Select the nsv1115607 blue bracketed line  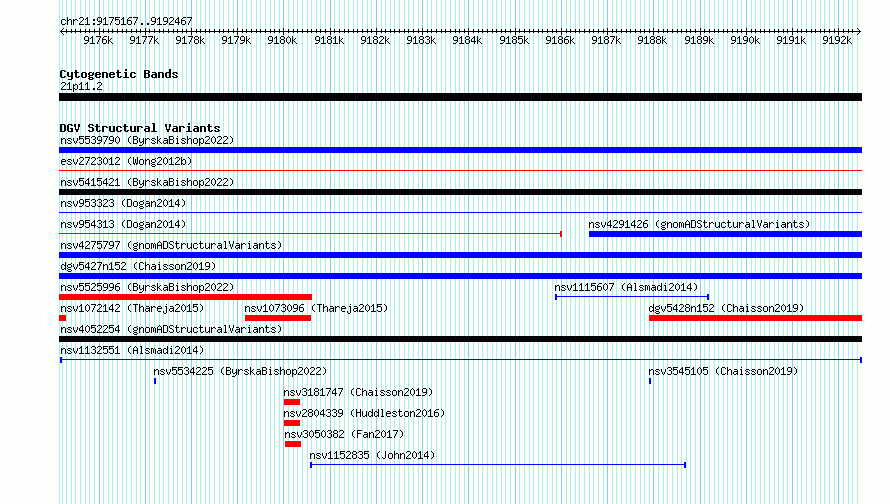[632, 297]
